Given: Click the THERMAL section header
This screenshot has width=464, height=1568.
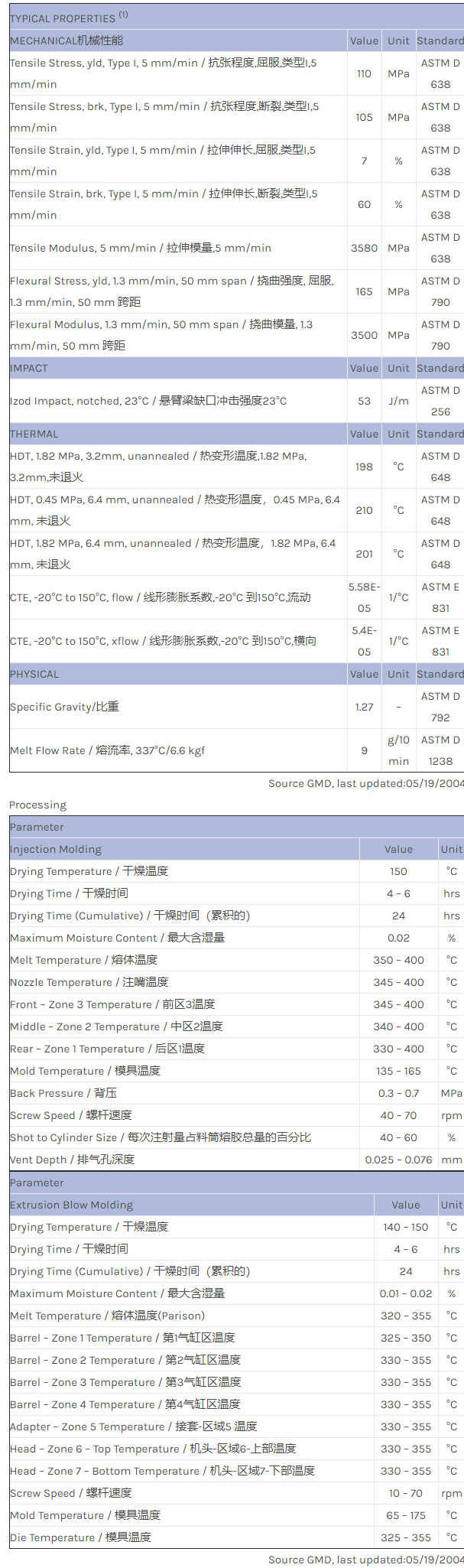Looking at the screenshot, I should (34, 434).
